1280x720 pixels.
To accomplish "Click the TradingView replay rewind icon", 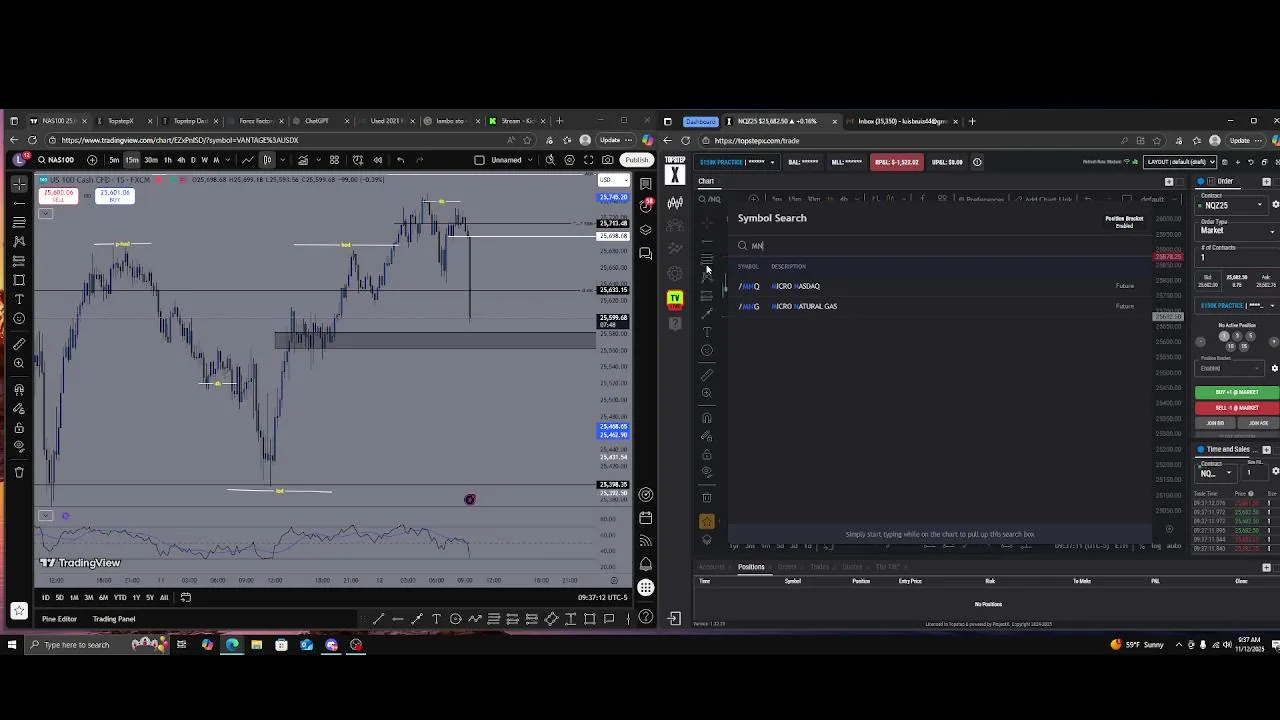I will (x=378, y=160).
